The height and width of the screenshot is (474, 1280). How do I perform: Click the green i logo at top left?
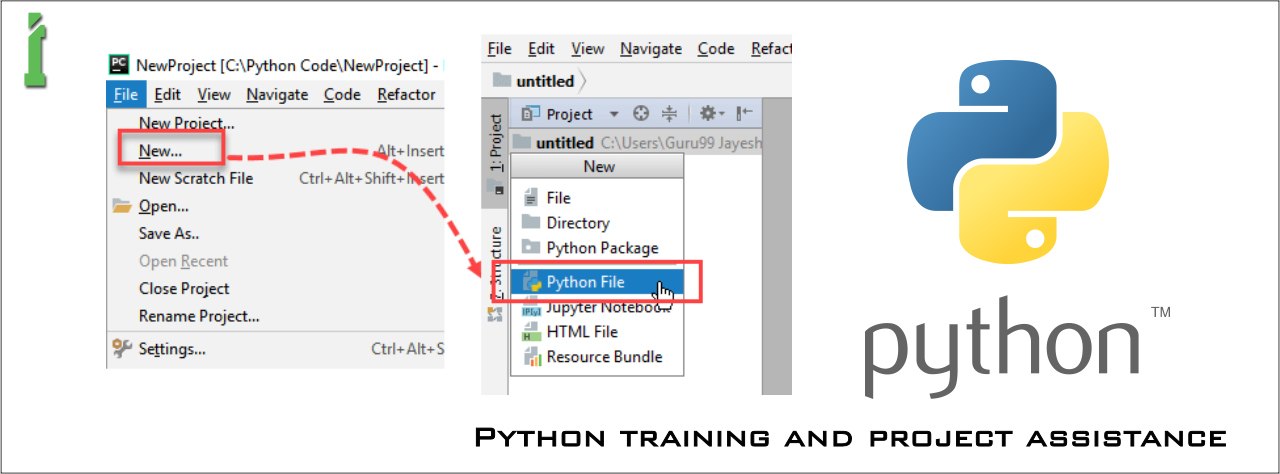point(36,50)
